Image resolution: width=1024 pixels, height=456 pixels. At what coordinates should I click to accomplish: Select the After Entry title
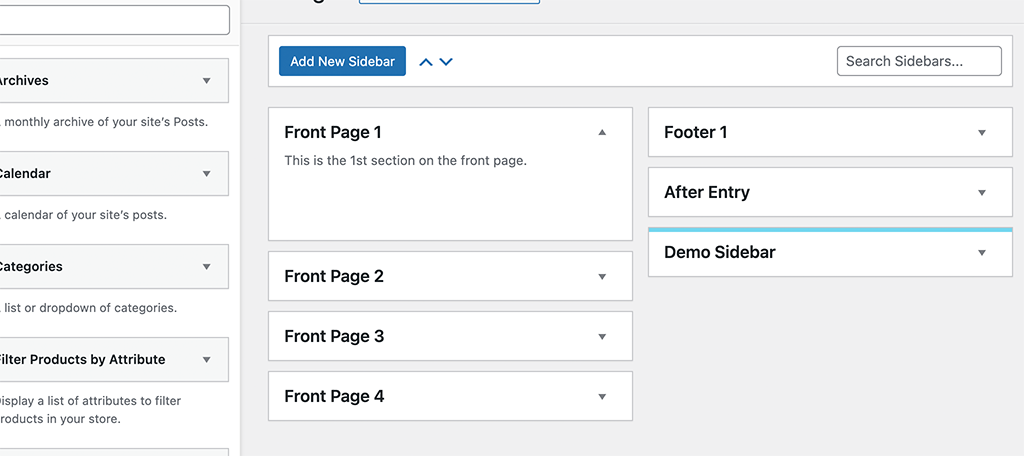pos(707,193)
